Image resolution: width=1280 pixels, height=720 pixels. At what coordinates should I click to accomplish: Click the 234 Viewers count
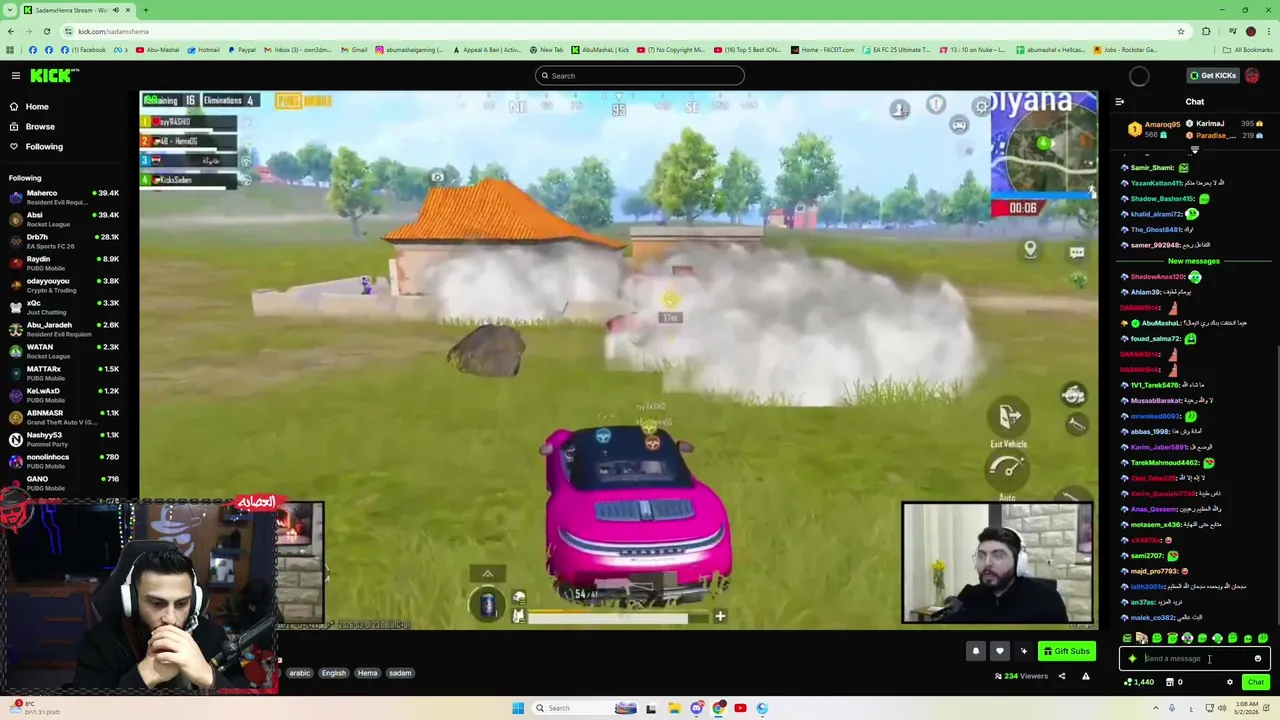coord(1021,676)
